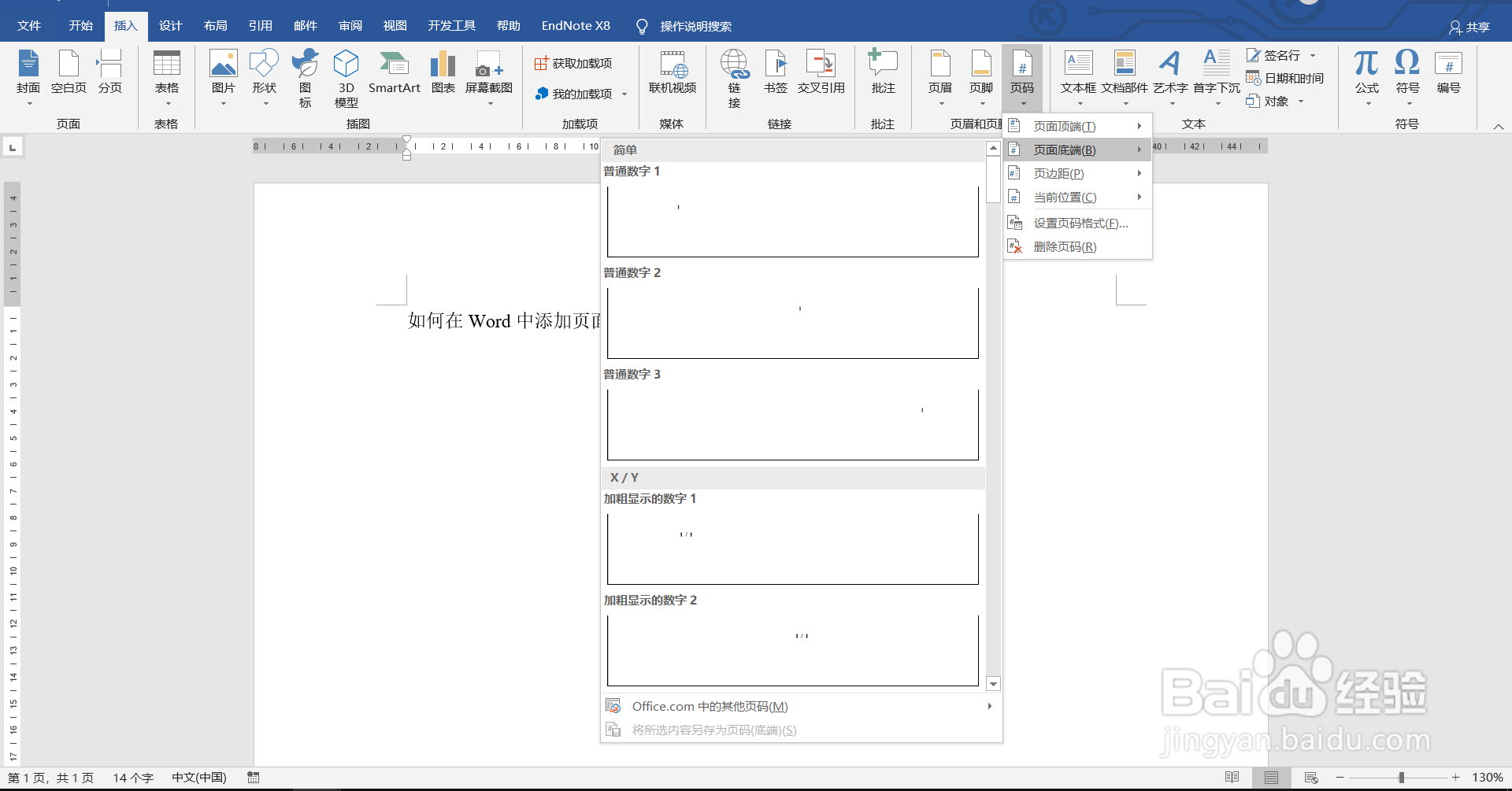This screenshot has height=791, width=1512.
Task: Open Format Page Numbers (设置页码格式)
Action: coord(1078,224)
